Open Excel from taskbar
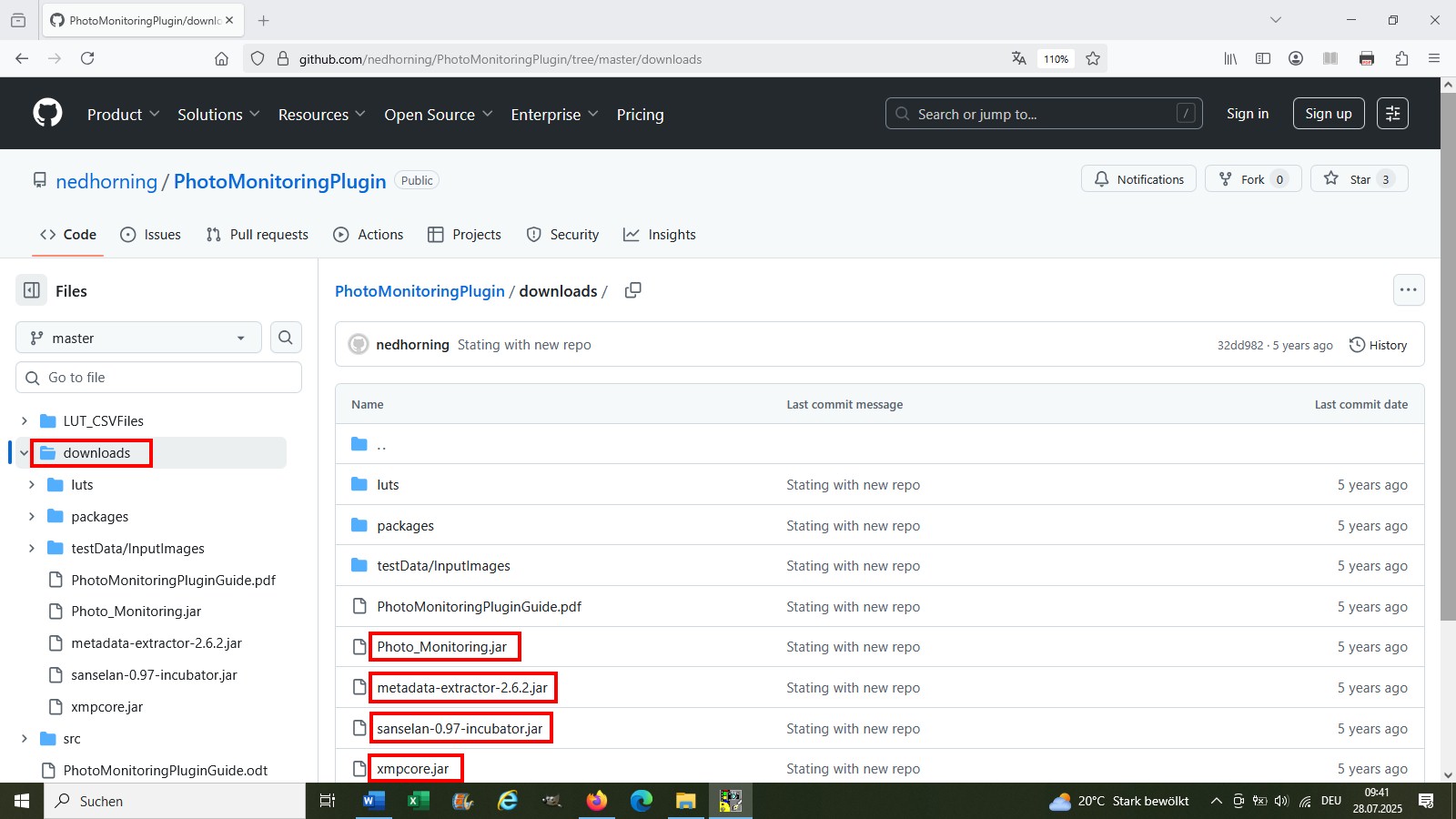1456x819 pixels. click(x=418, y=801)
